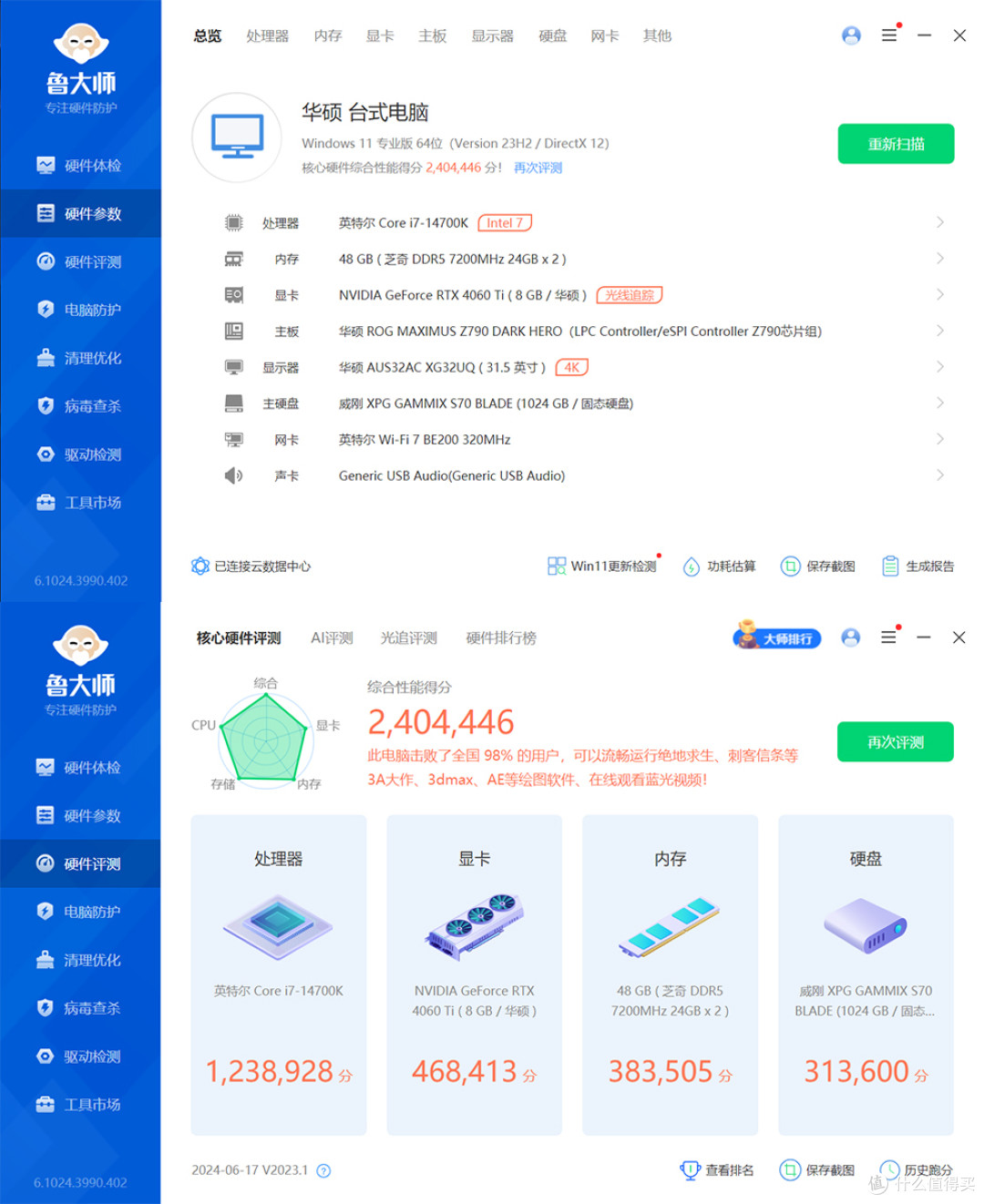Switch to the 内存 top tab
Image resolution: width=984 pixels, height=1204 pixels.
pyautogui.click(x=328, y=36)
